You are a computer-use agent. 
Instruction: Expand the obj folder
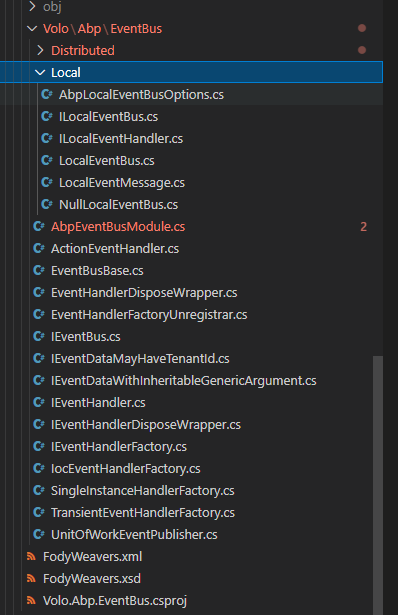click(32, 6)
